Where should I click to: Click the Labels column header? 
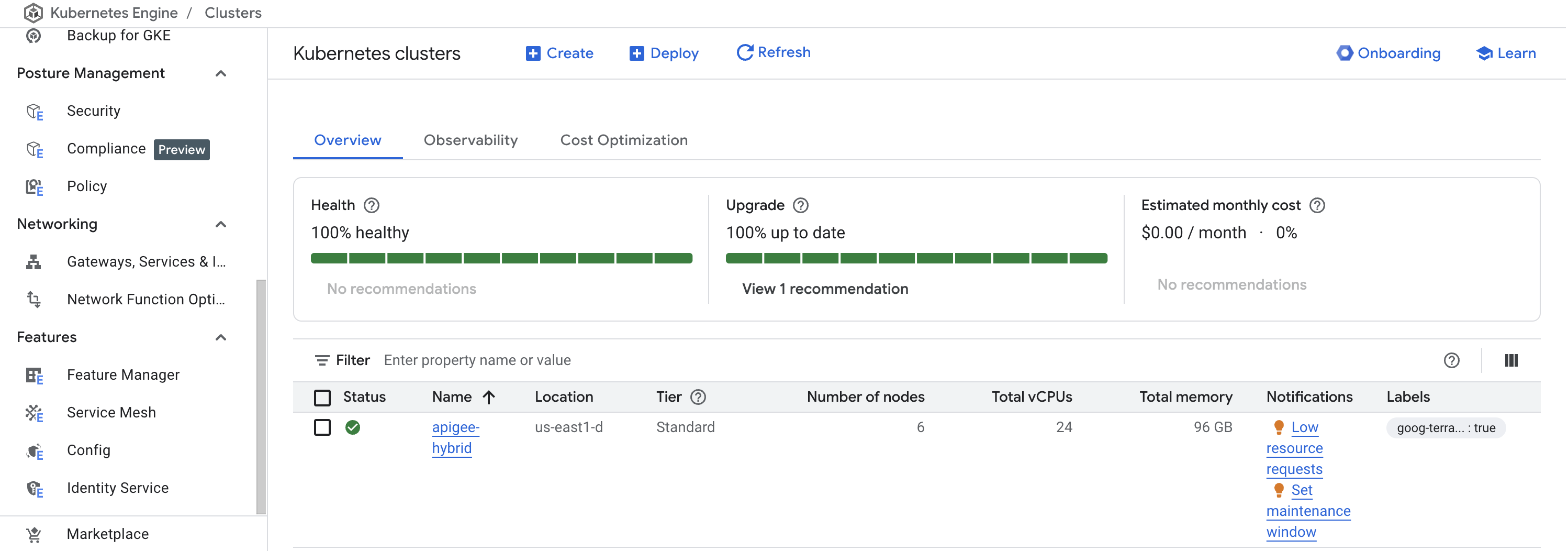point(1408,398)
